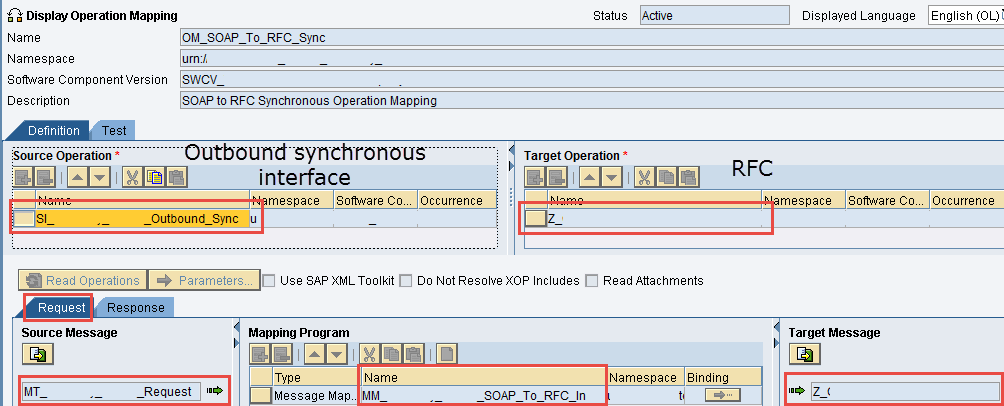This screenshot has height=406, width=1004.
Task: Move up arrow in Mapping Program toolbar
Action: tap(315, 353)
